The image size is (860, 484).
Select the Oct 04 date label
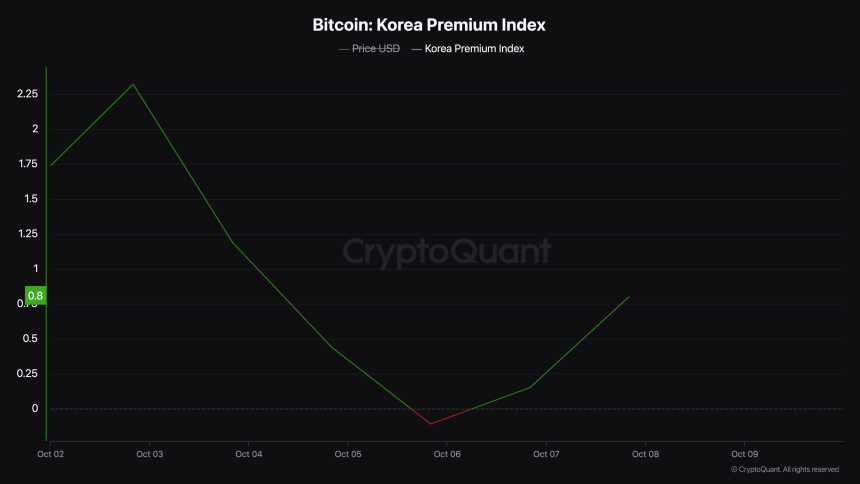[x=249, y=454]
